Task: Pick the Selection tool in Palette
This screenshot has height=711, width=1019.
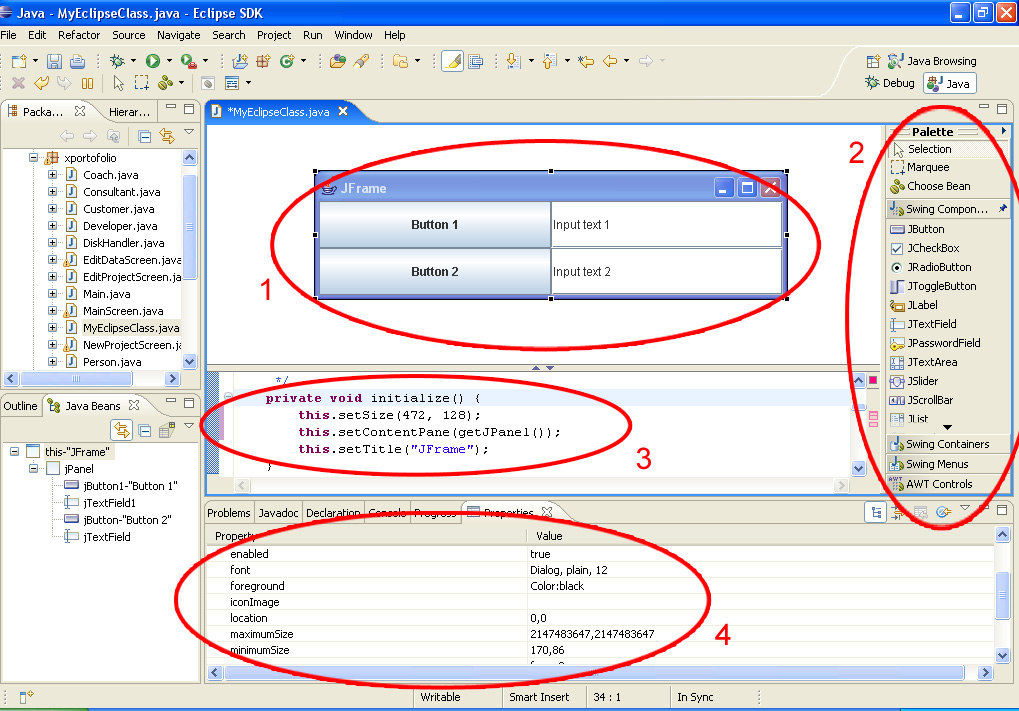Action: tap(948, 149)
